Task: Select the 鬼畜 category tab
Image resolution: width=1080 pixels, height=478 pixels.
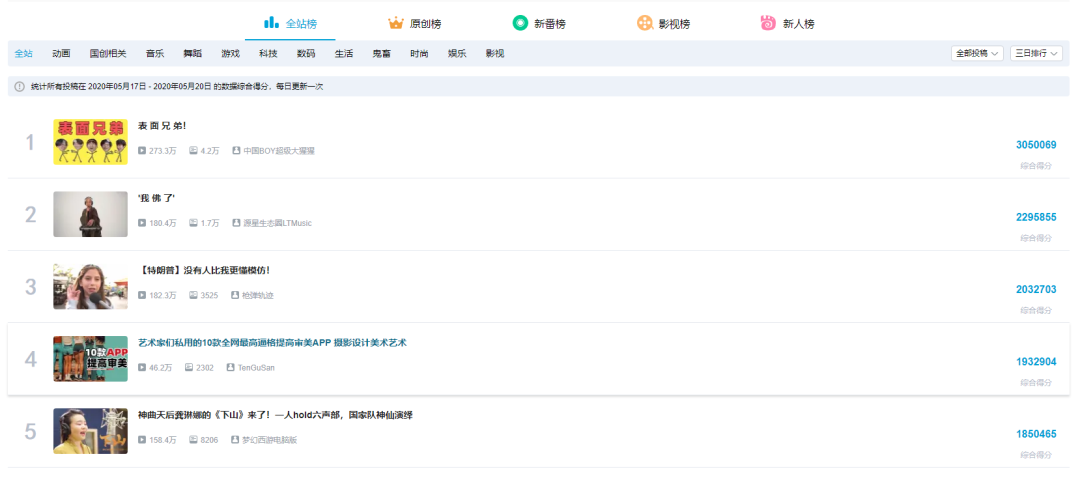Action: click(x=381, y=53)
